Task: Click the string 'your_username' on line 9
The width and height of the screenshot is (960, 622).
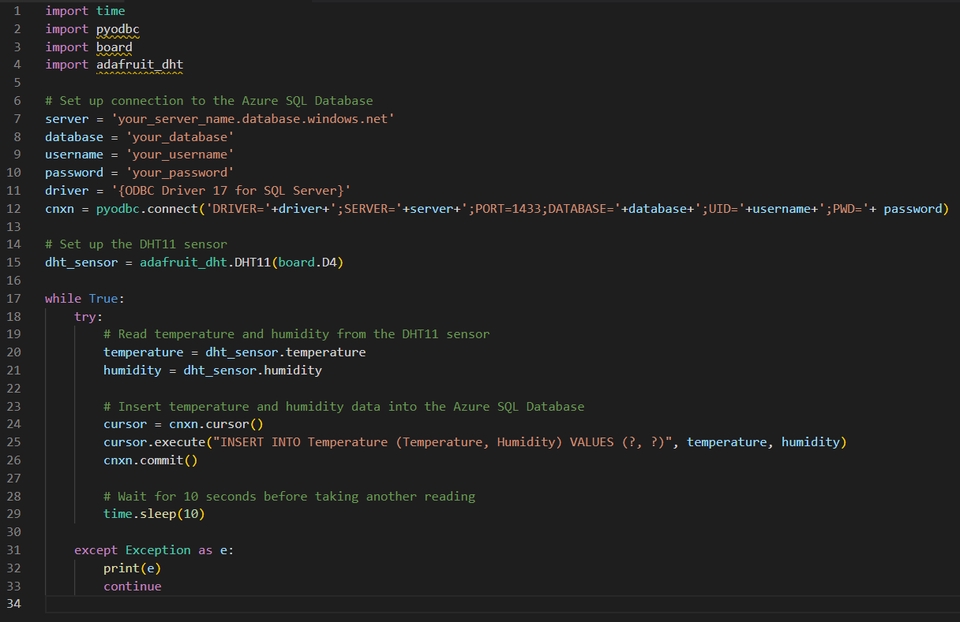Action: [x=180, y=154]
